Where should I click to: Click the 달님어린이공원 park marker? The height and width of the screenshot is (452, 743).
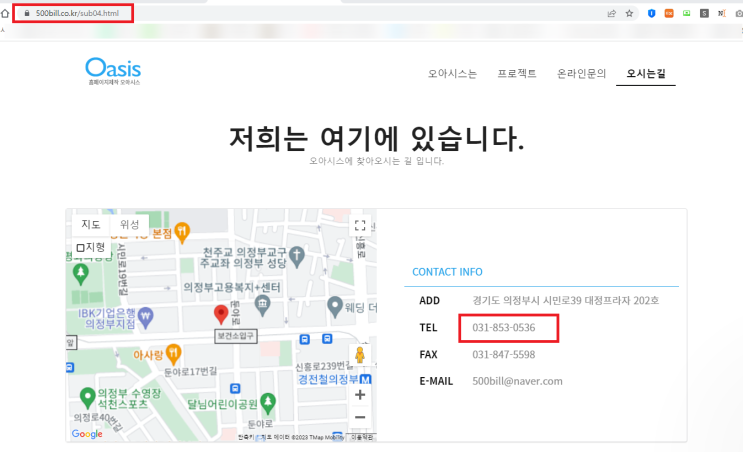coord(268,403)
